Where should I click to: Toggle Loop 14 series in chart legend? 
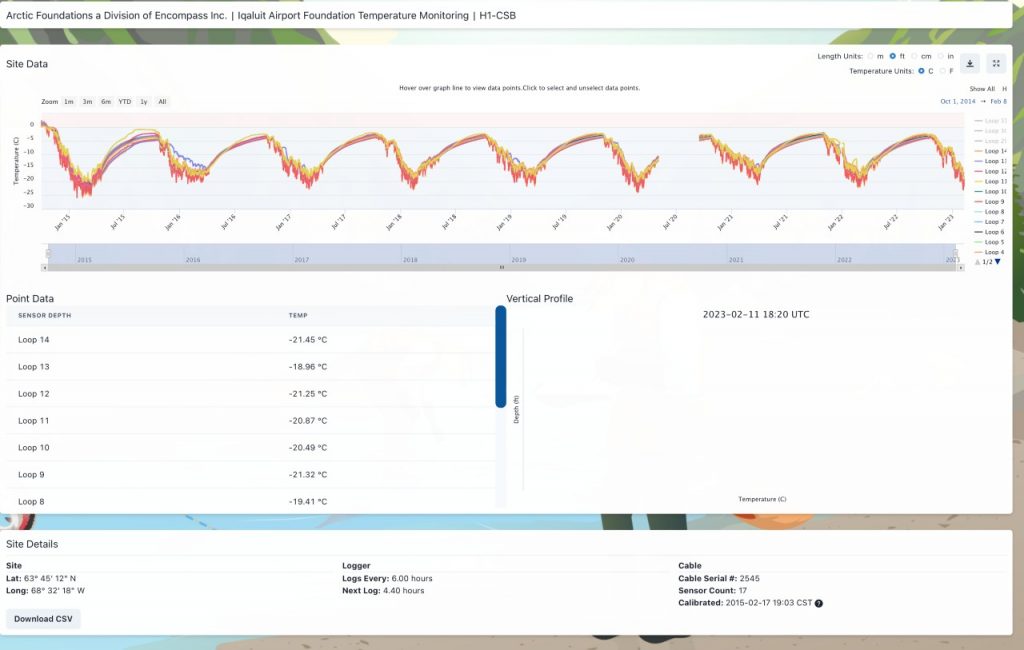[x=995, y=151]
